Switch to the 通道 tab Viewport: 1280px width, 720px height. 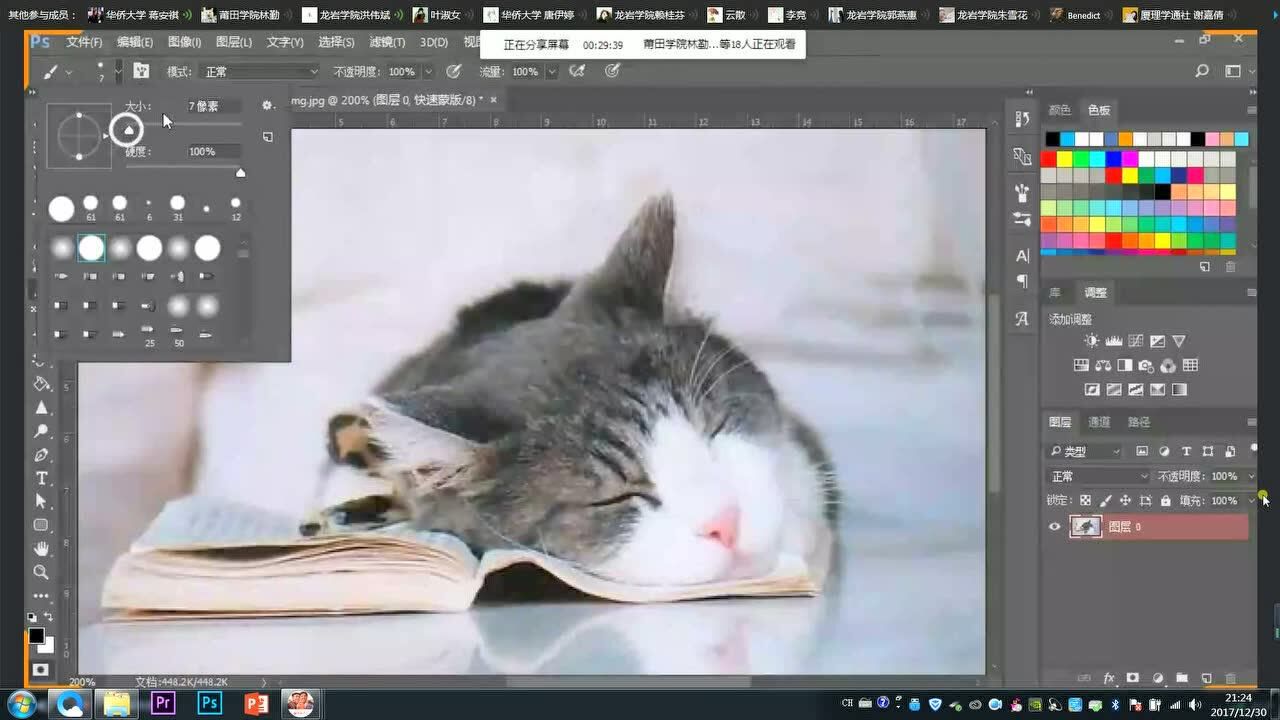coord(1099,422)
